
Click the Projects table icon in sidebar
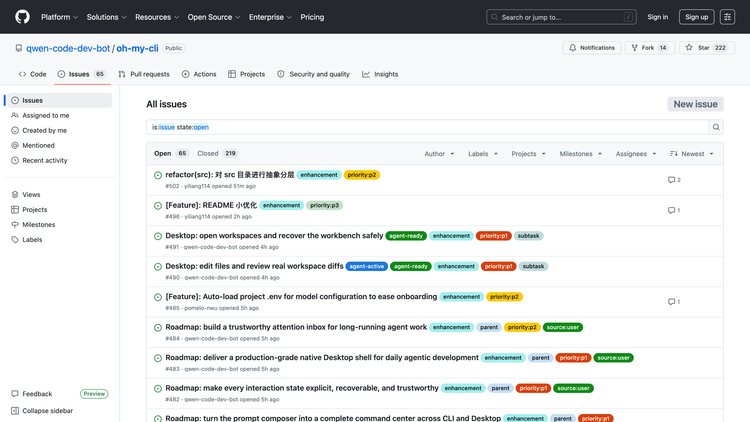[15, 210]
